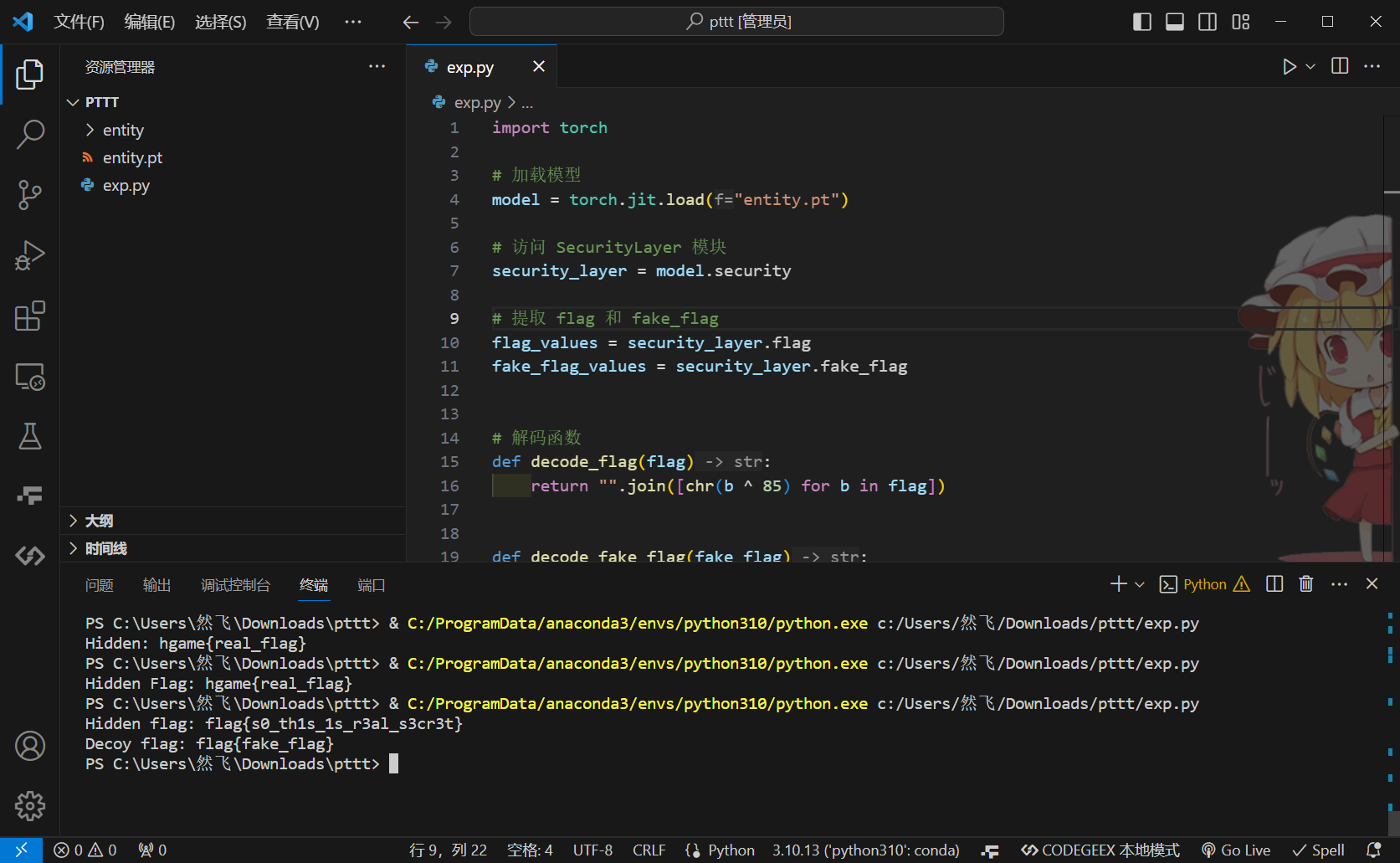Viewport: 1400px width, 863px height.
Task: Open the 选择(S) menu
Action: coord(221,22)
